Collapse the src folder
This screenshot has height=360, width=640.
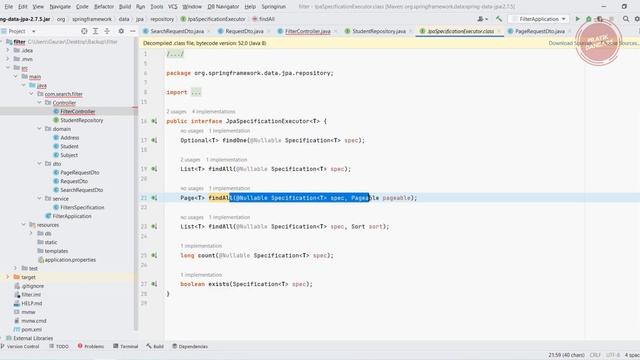[7, 68]
